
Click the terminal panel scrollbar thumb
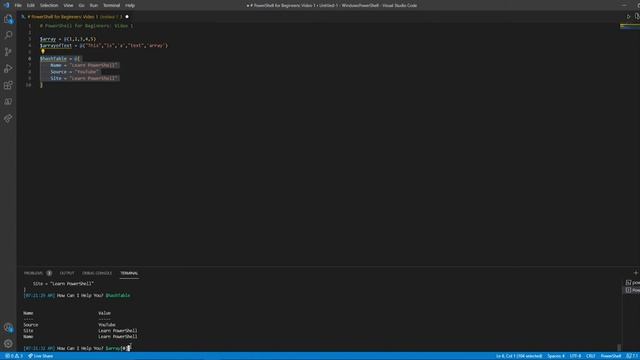(619, 347)
